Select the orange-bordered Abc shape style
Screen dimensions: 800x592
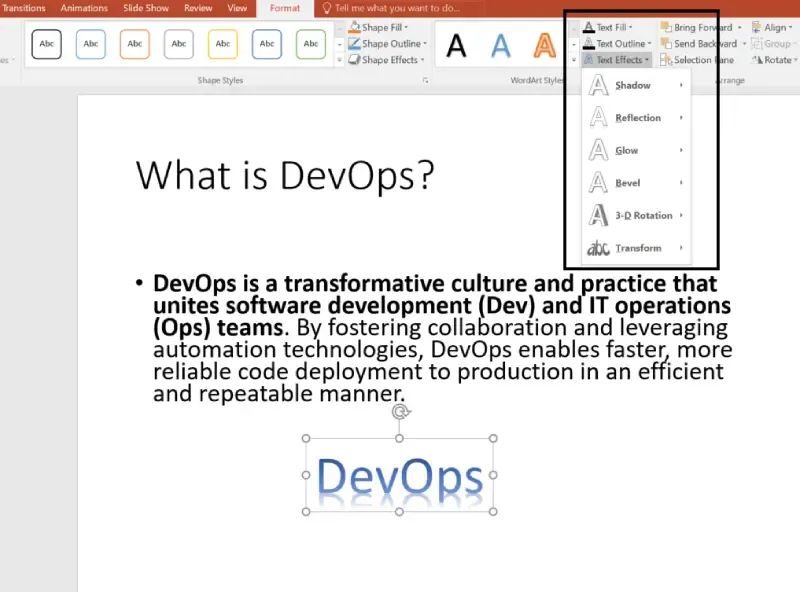(135, 44)
